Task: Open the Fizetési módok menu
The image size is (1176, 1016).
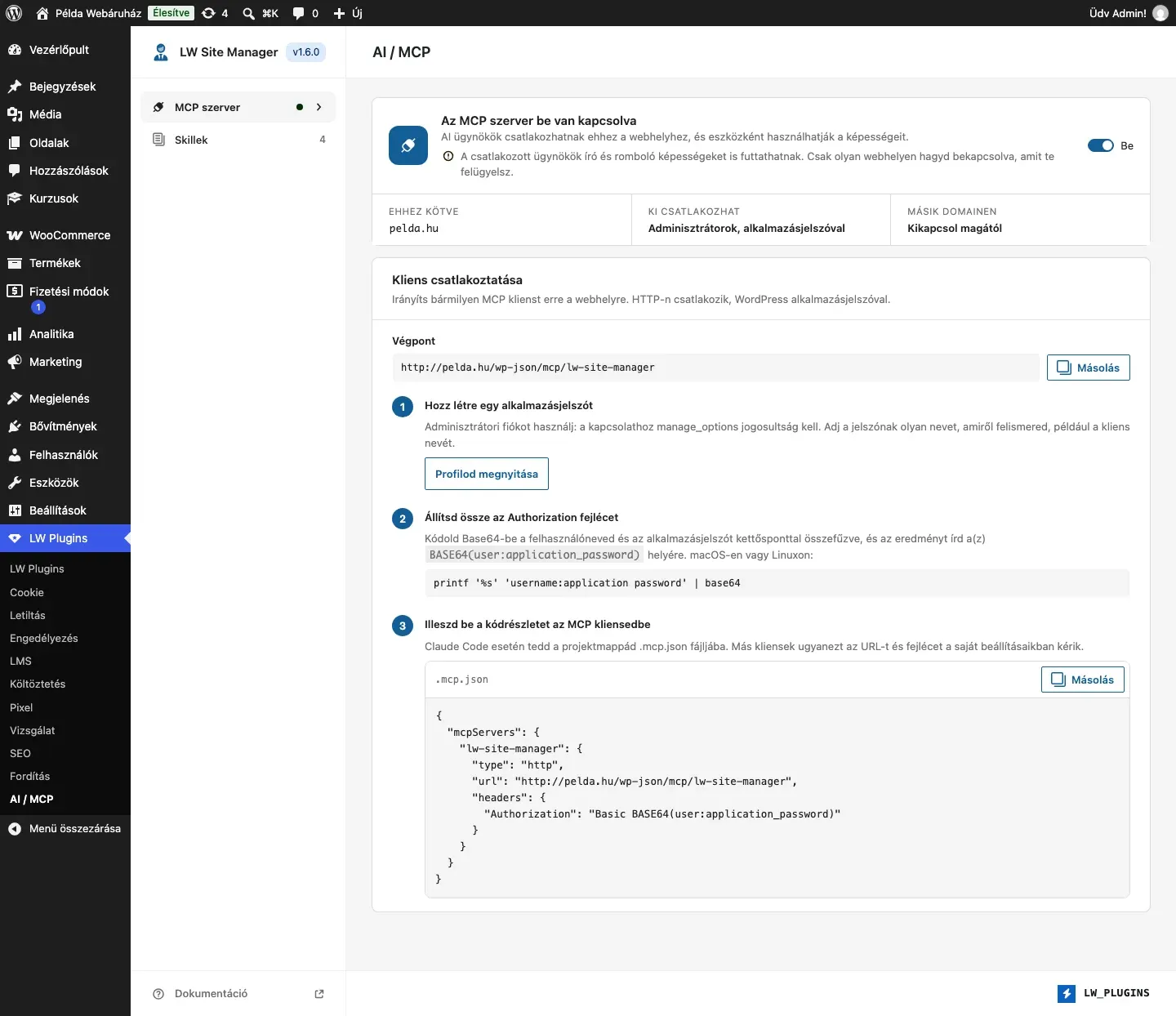Action: click(x=65, y=299)
